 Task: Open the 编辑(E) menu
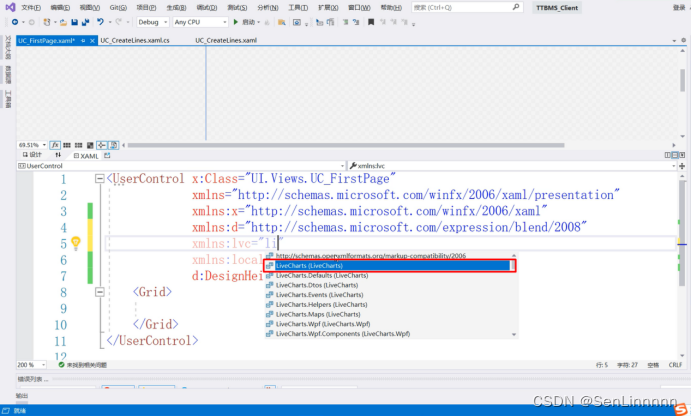tap(60, 8)
